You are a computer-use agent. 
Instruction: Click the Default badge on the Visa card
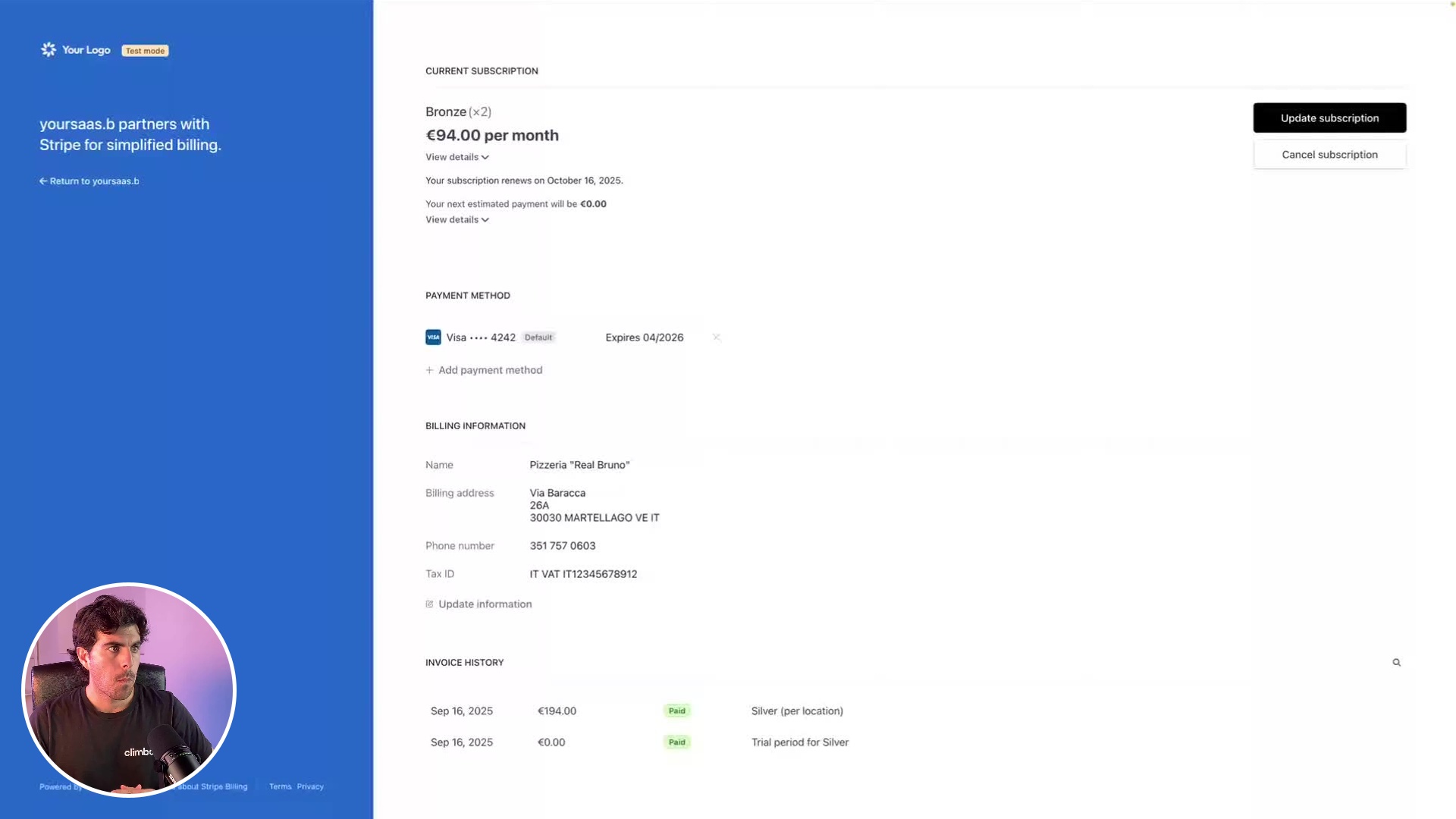tap(538, 337)
